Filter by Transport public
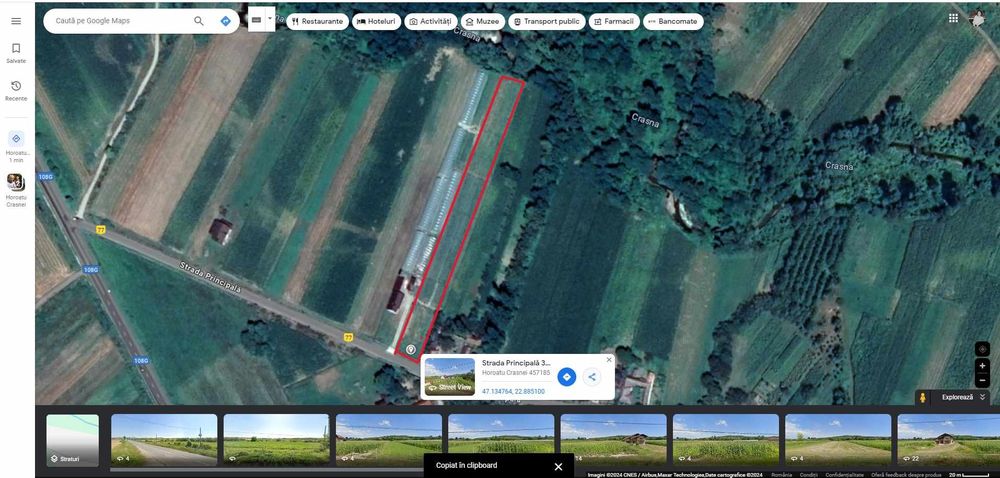Image resolution: width=1000 pixels, height=478 pixels. coord(547,21)
